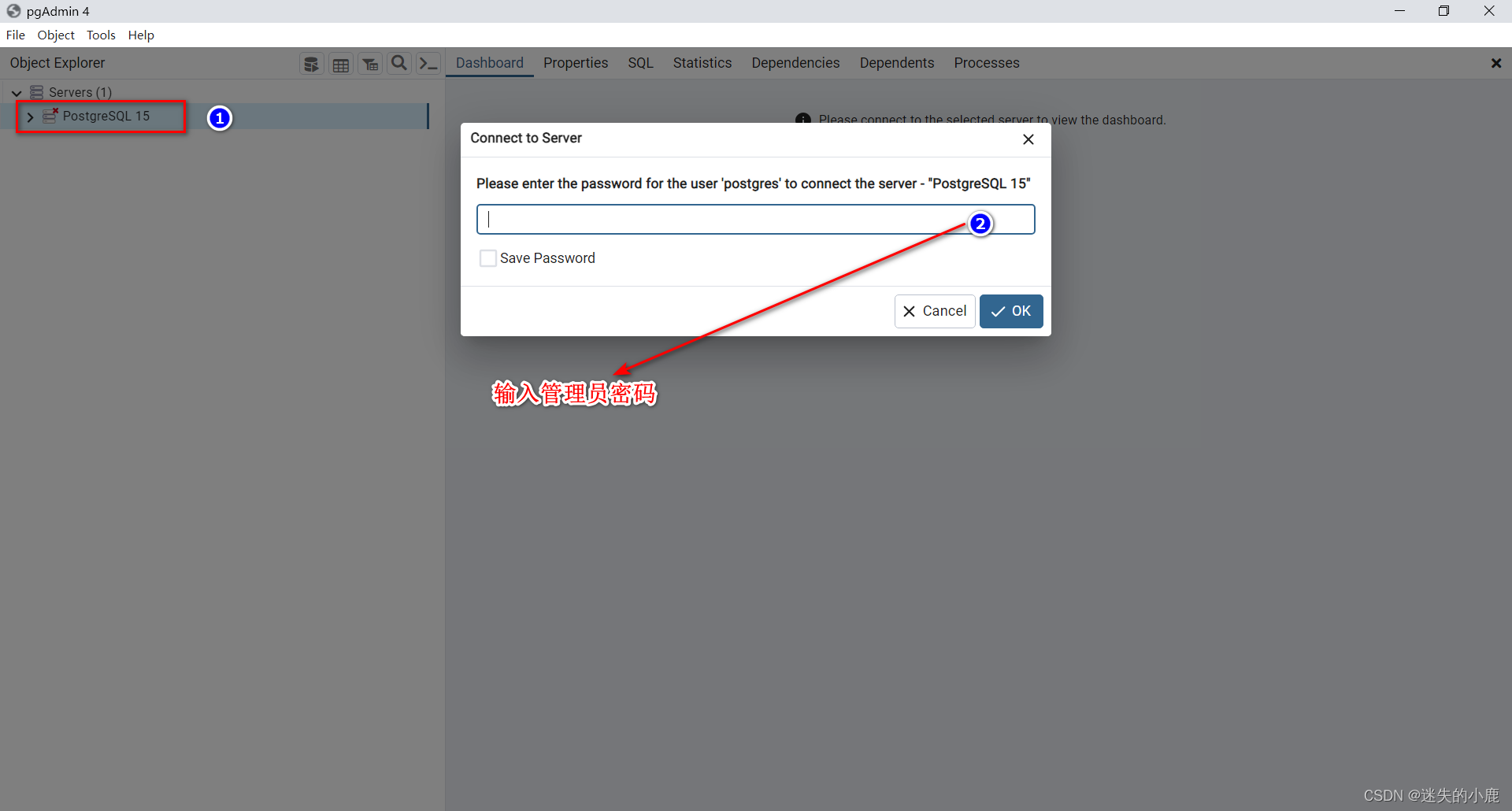Select the PostgreSQL 15 tree item
1512x811 pixels.
click(x=106, y=116)
